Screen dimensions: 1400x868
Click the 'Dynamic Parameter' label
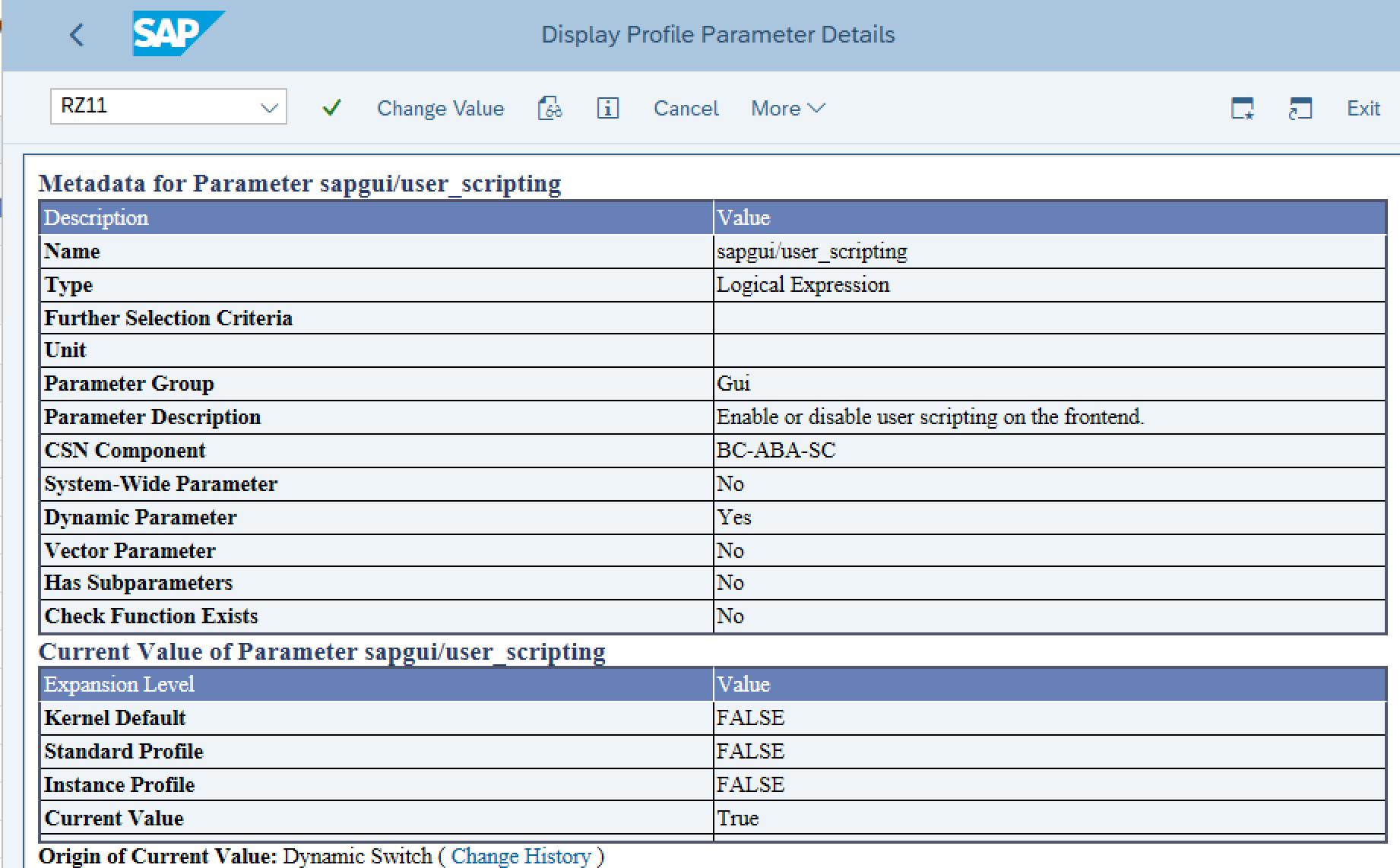click(x=140, y=517)
